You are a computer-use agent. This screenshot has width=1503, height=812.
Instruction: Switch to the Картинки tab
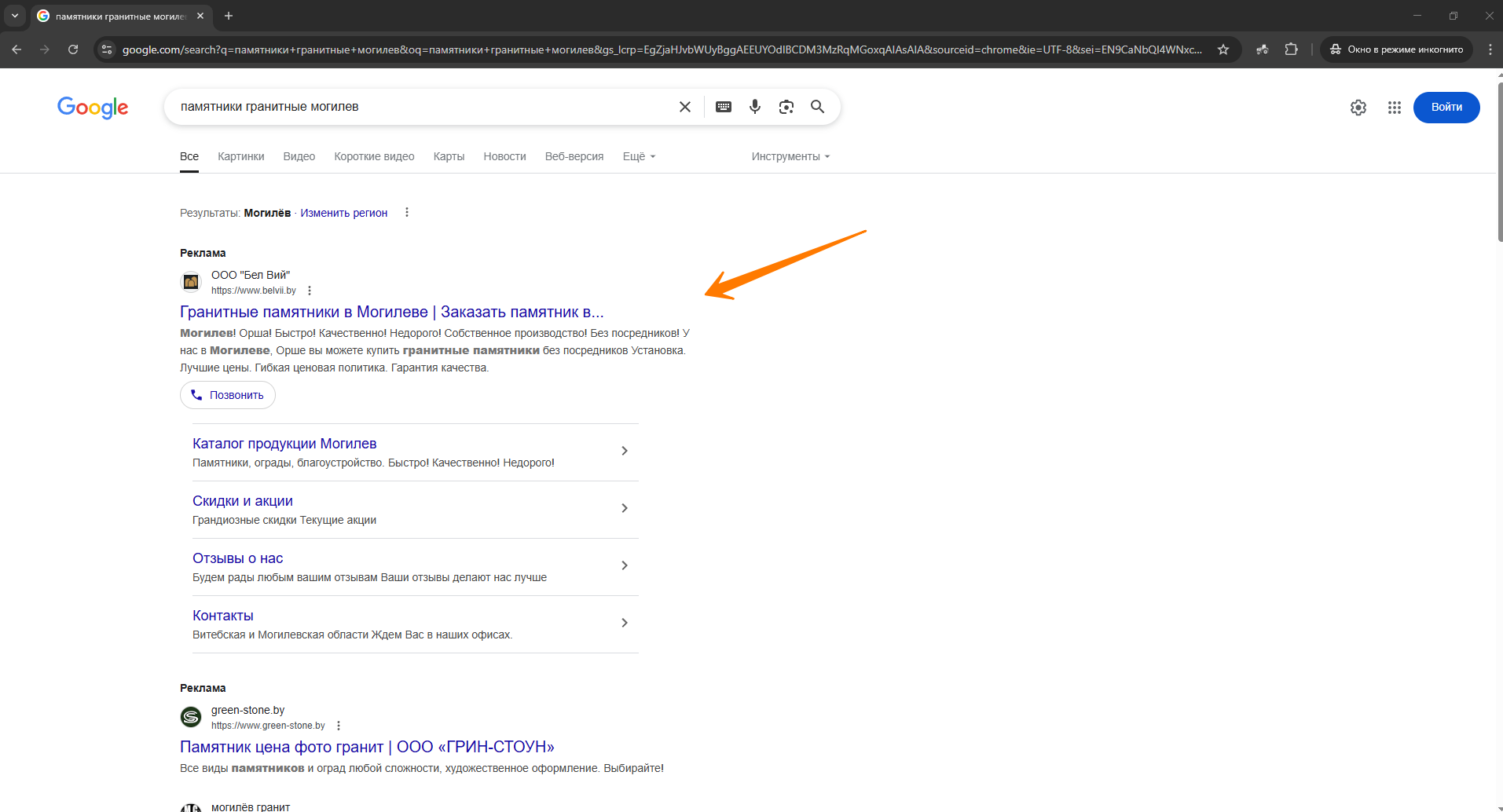(241, 156)
